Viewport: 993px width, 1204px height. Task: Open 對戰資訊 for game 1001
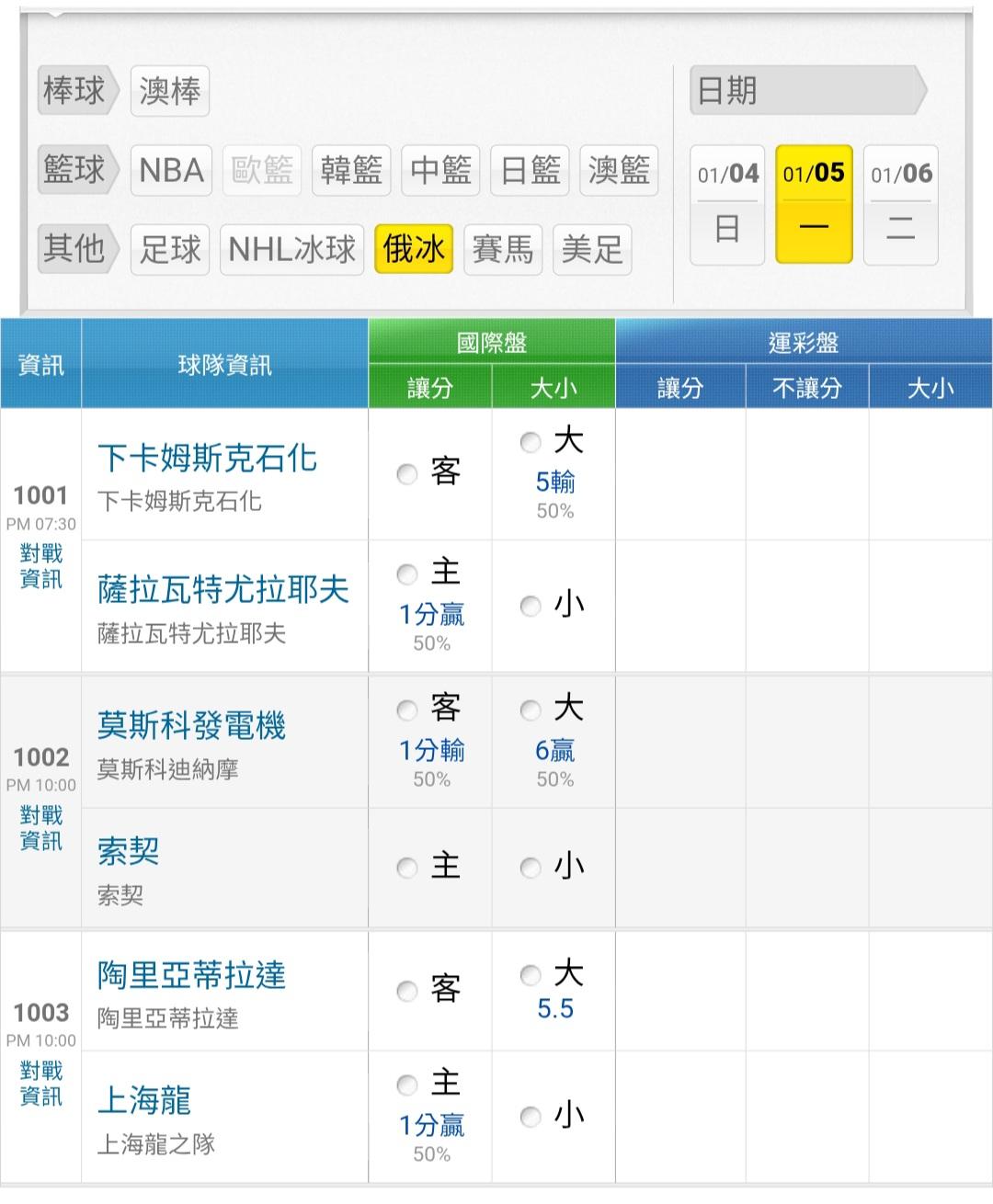point(41,566)
